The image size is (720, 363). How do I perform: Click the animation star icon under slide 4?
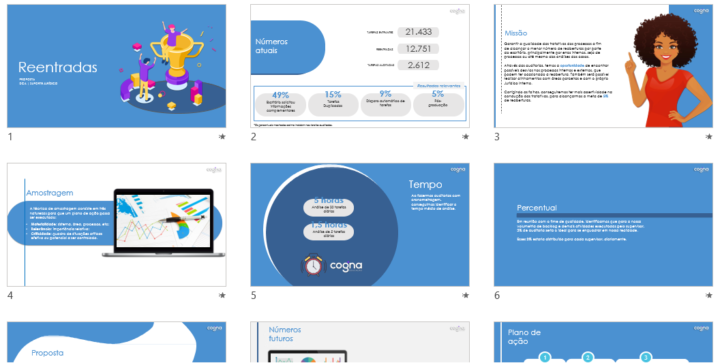(x=222, y=295)
